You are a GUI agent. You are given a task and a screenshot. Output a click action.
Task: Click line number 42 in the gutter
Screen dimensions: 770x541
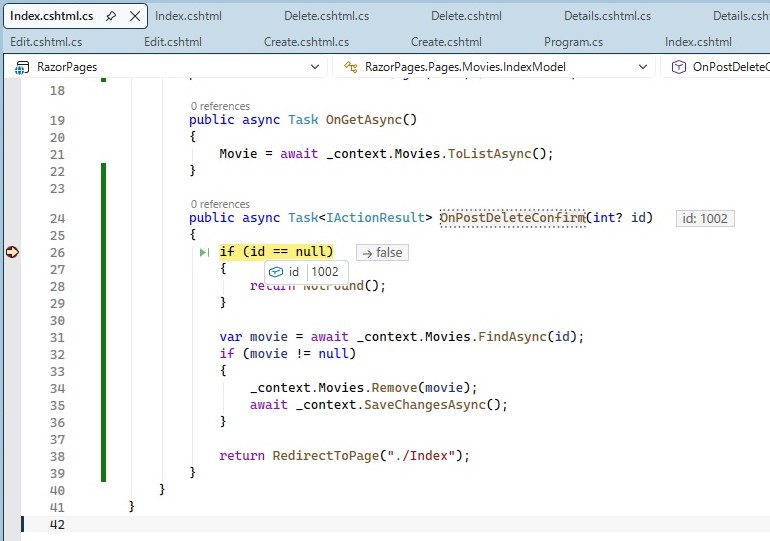click(x=57, y=525)
